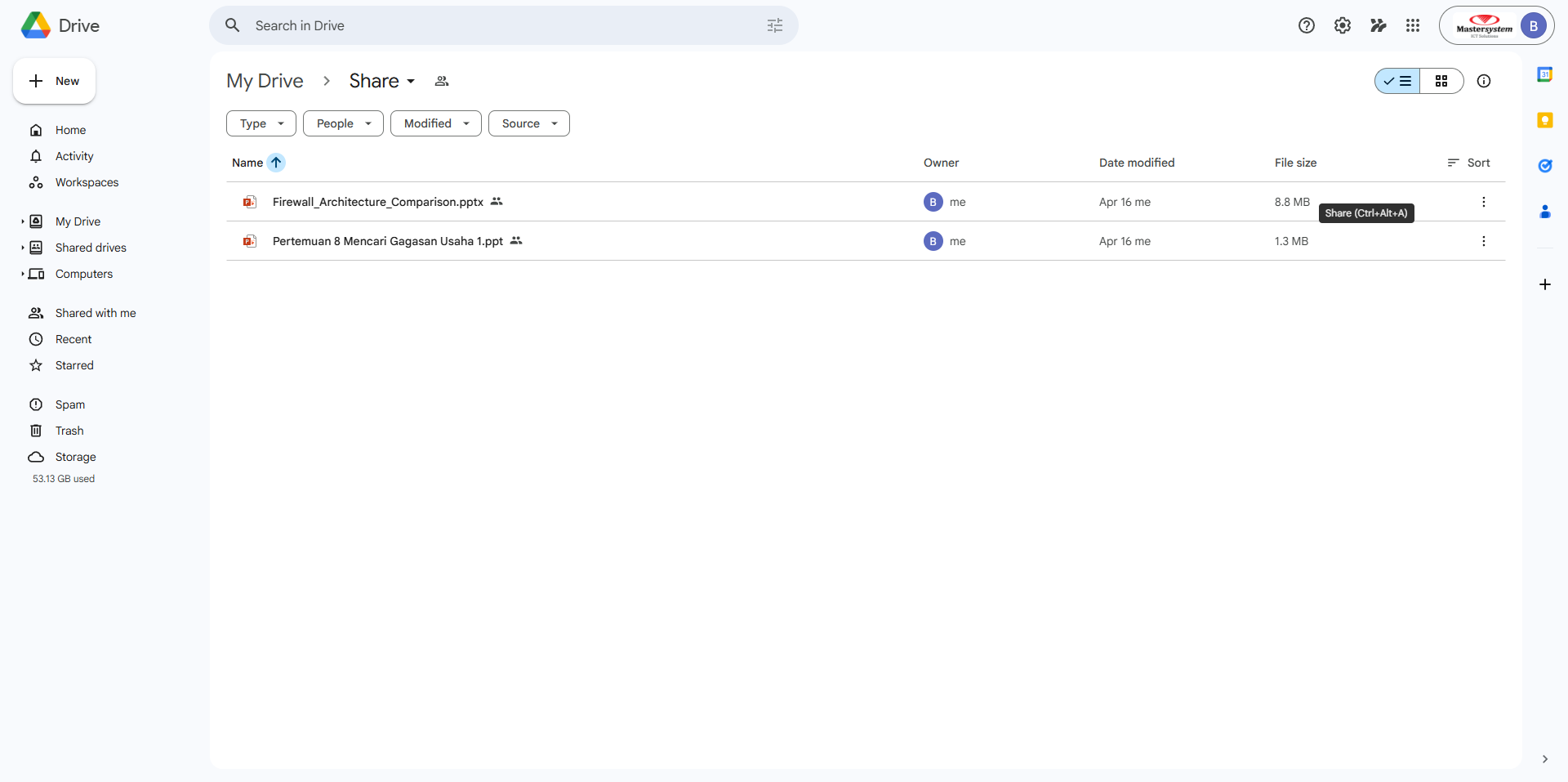
Task: Select Pertemuan 8 Mencari Gagasan Usaha 1.ppt
Action: (866, 241)
